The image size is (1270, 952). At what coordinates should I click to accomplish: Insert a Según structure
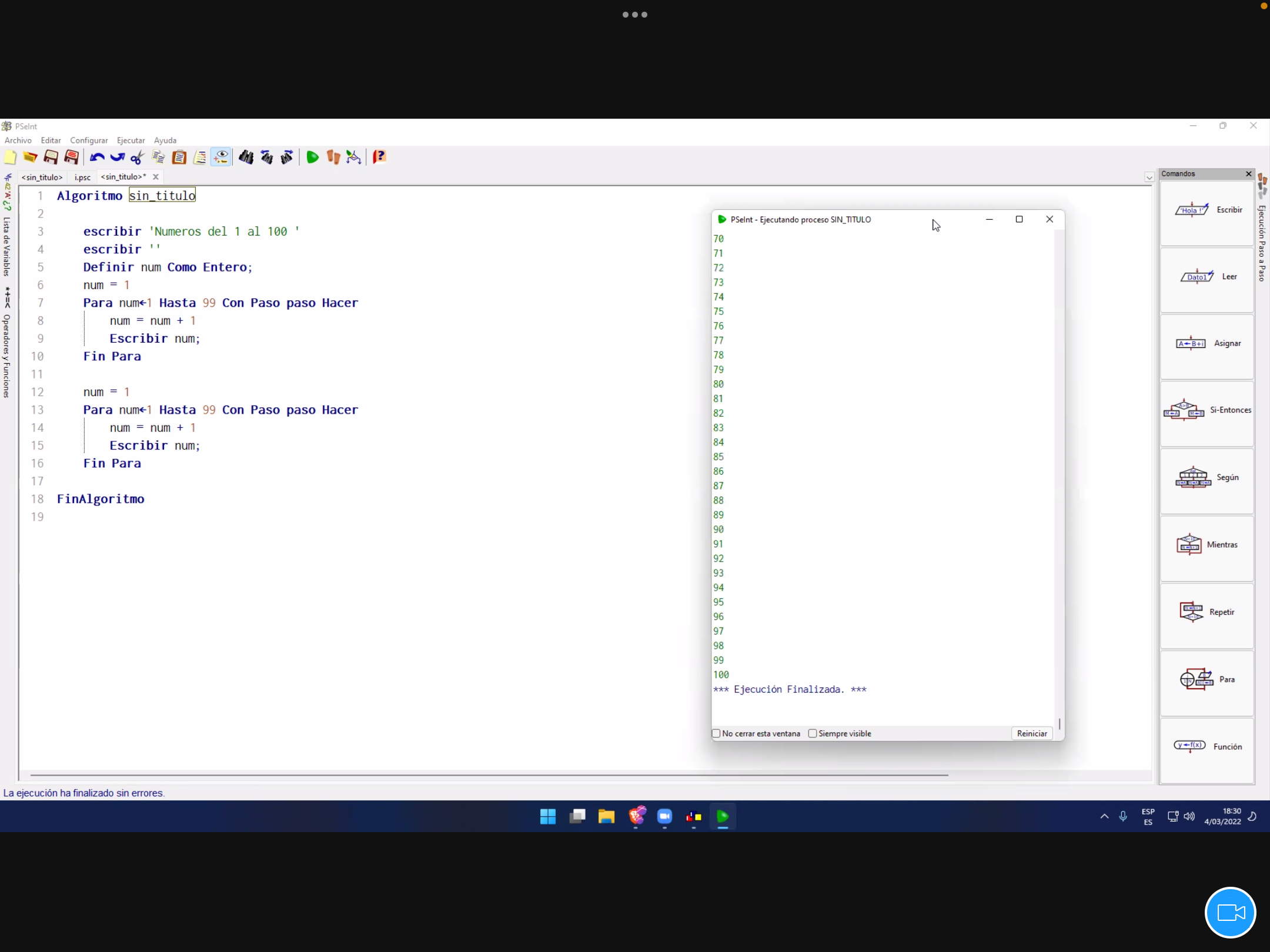[1207, 481]
